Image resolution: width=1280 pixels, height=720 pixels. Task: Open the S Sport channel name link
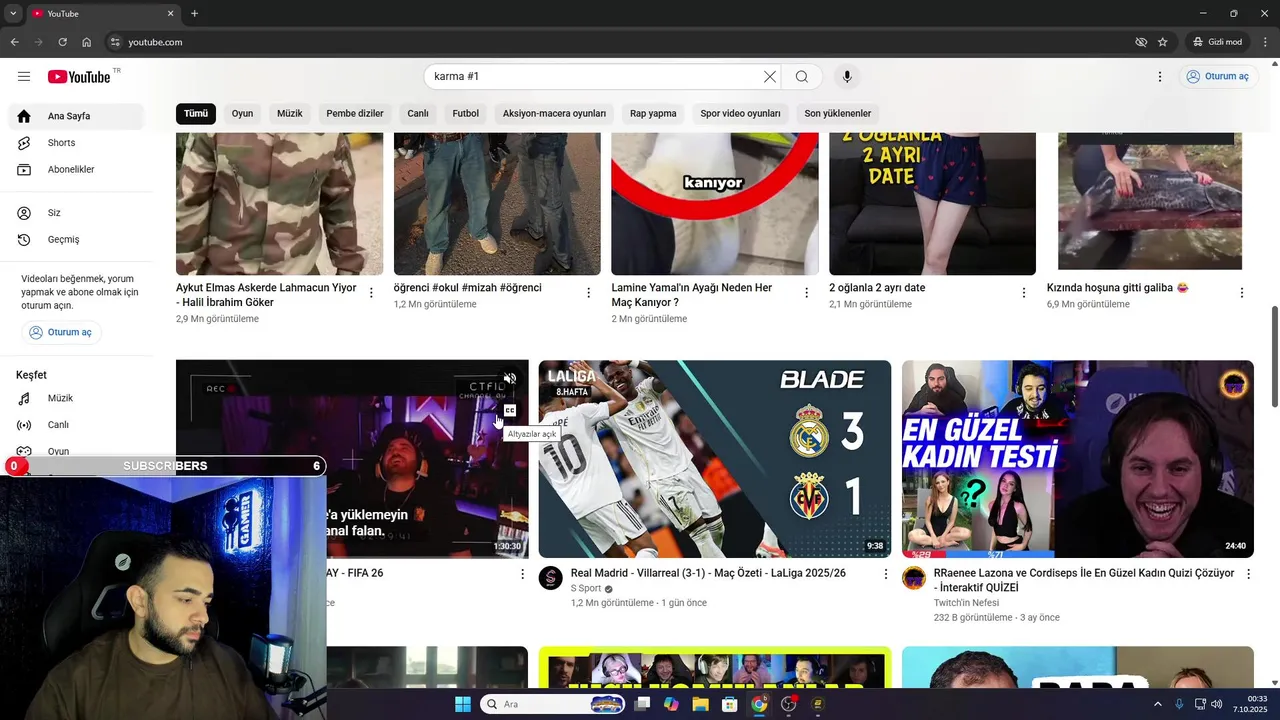(586, 589)
